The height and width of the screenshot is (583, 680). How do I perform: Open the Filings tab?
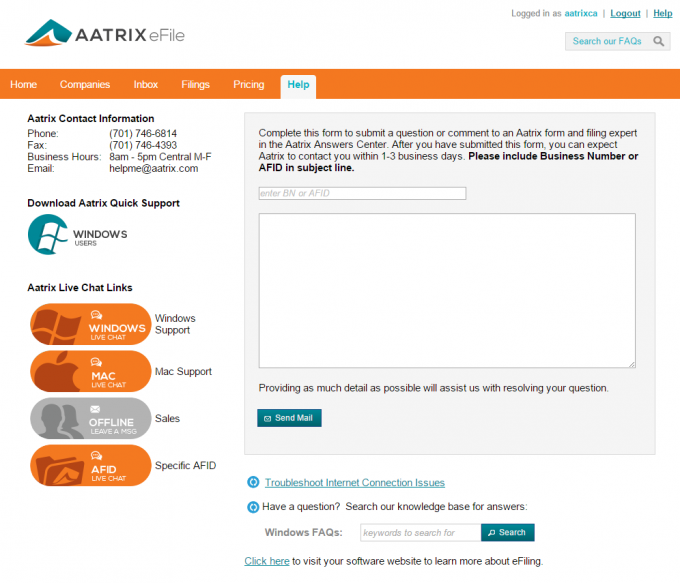[196, 85]
